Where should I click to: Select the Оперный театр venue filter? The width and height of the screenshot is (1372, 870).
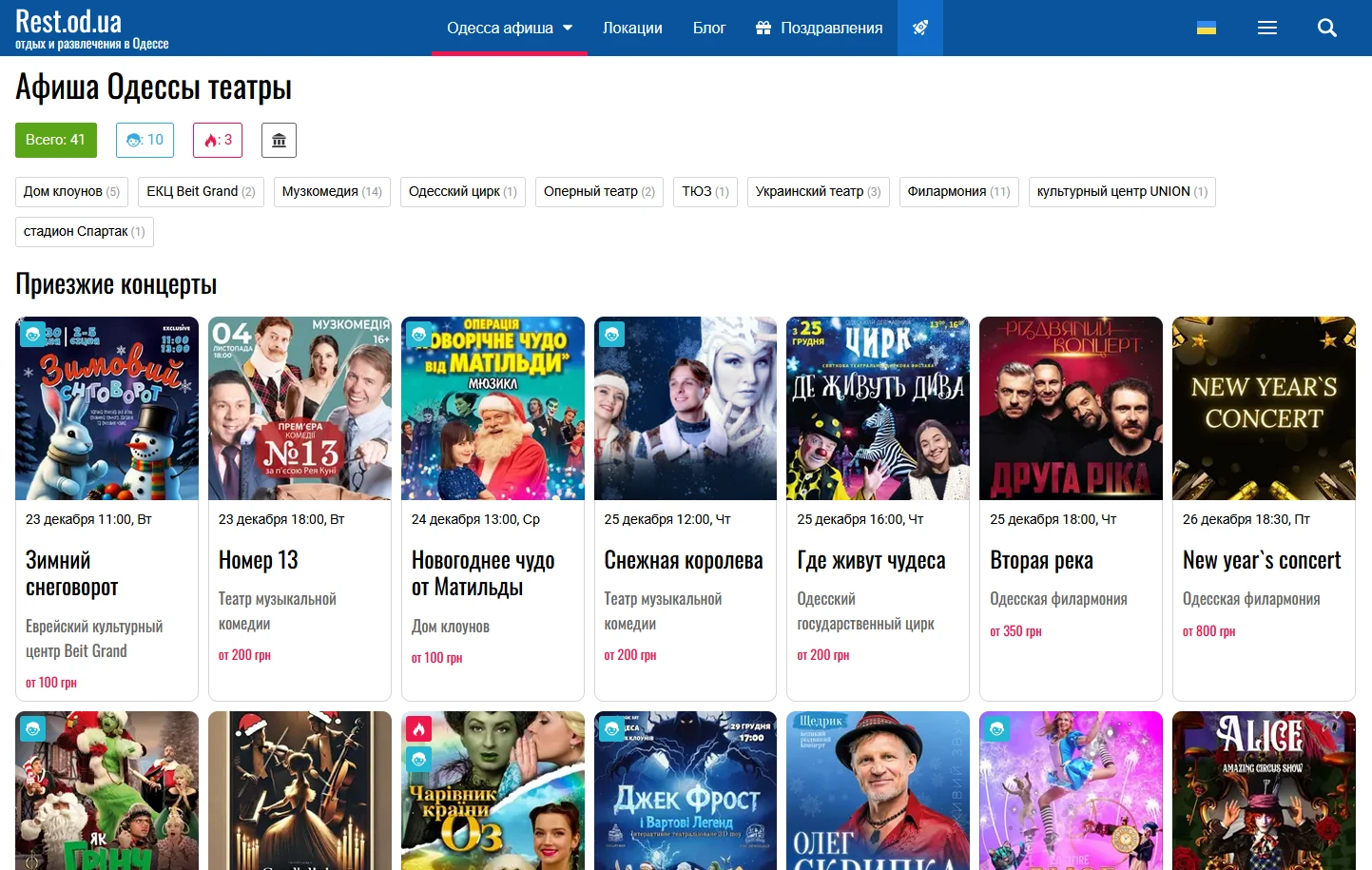(599, 191)
